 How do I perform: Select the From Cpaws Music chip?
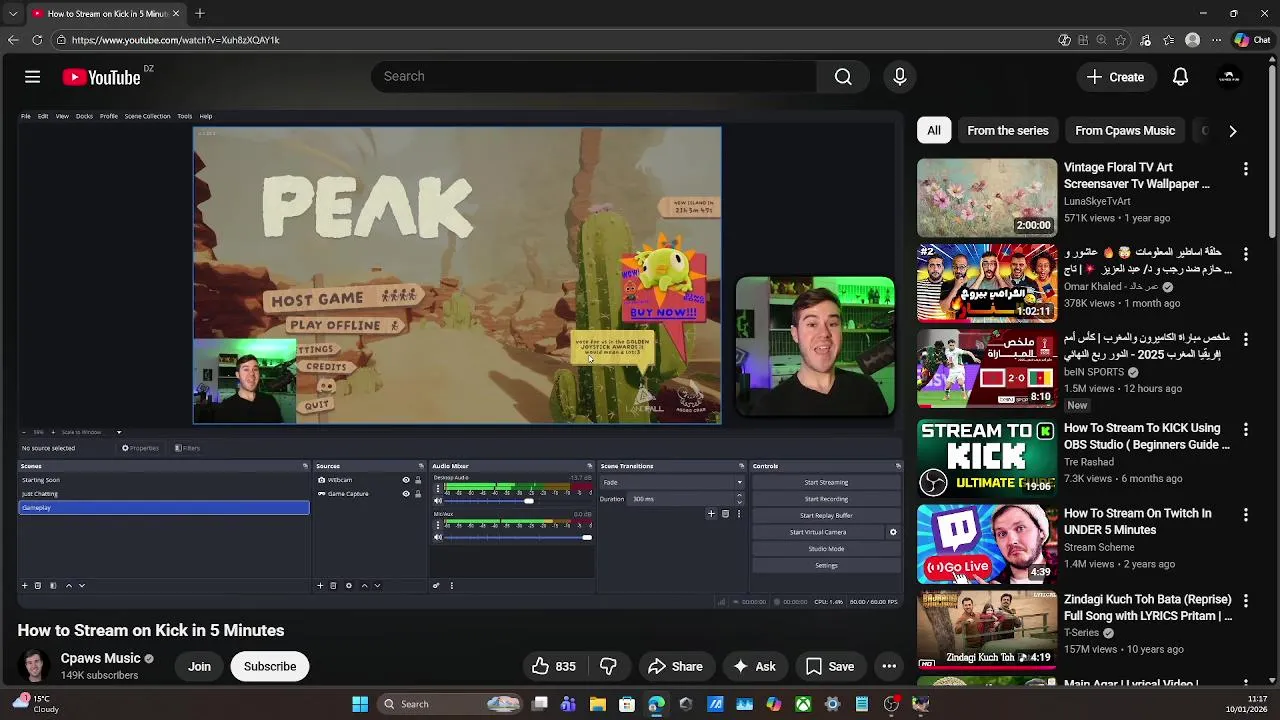point(1125,131)
